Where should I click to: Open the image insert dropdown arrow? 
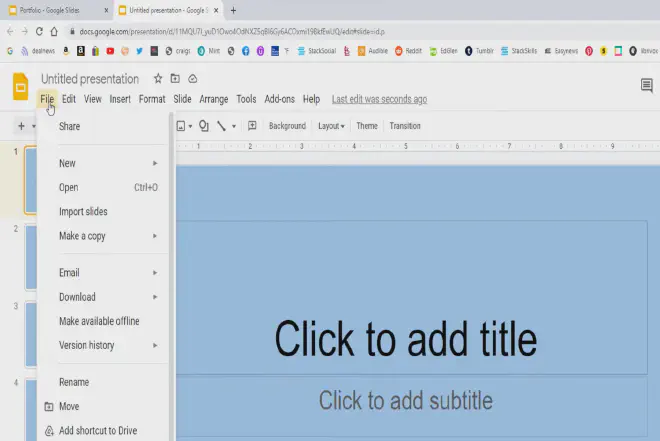(190, 126)
